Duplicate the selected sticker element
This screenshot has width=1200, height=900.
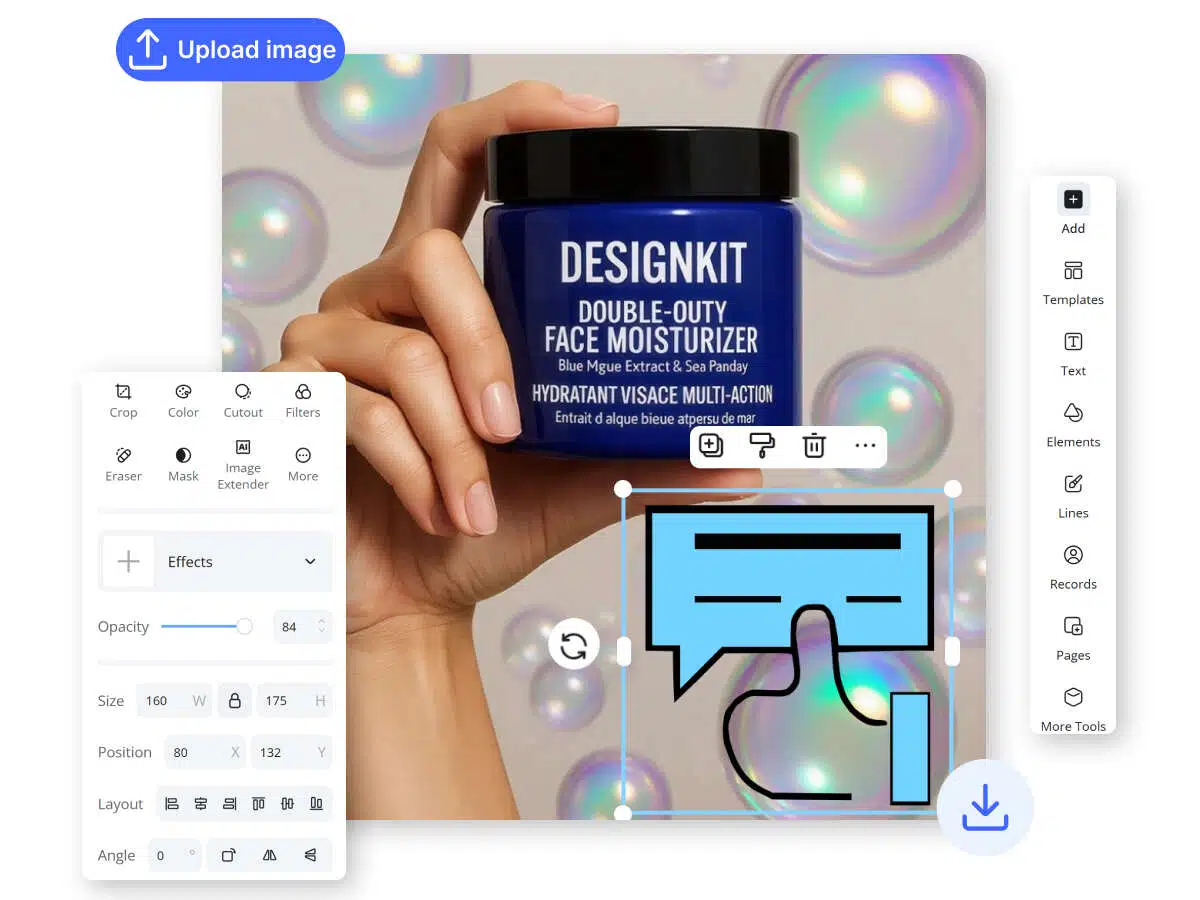point(712,446)
